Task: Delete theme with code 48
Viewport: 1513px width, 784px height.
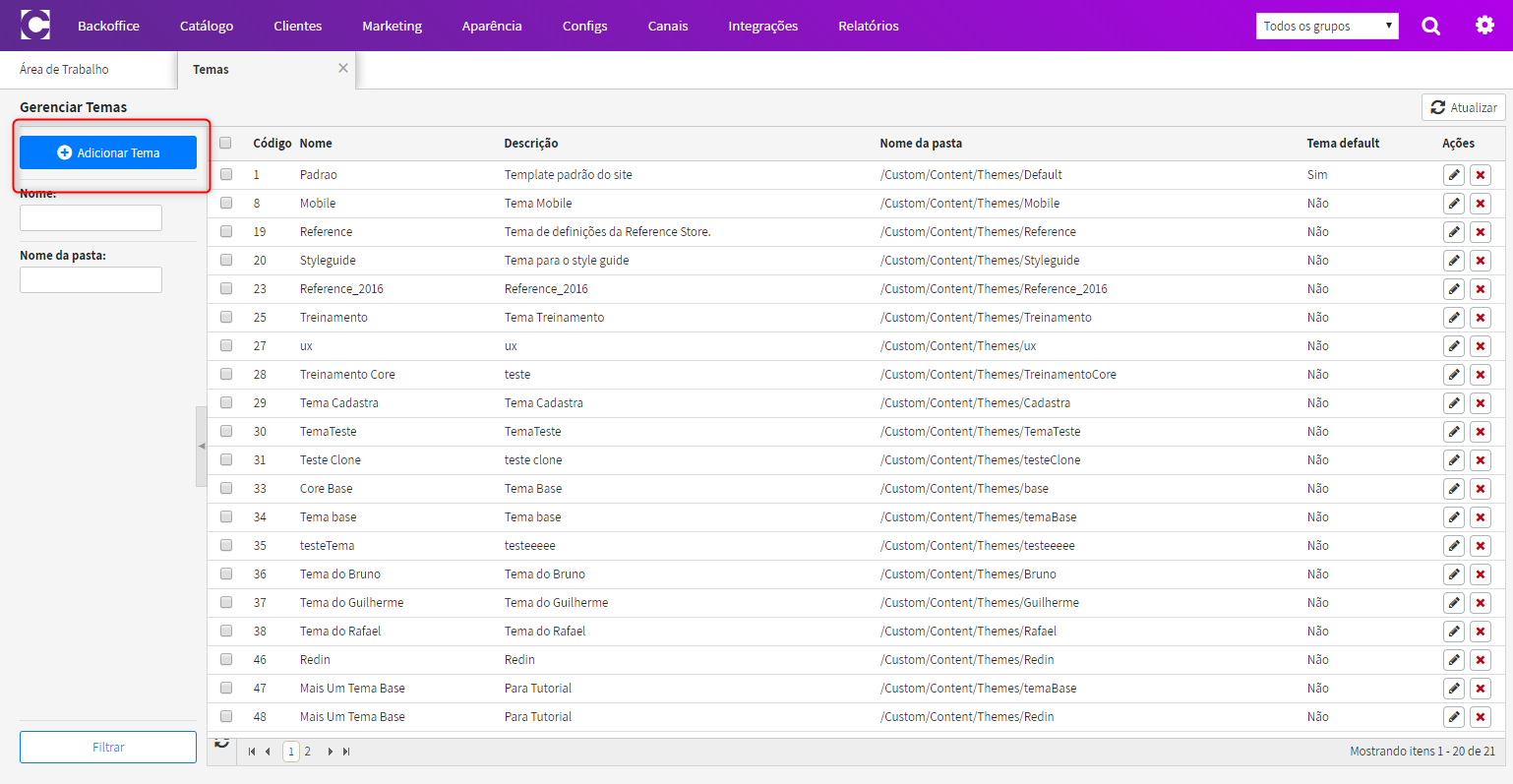Action: (1481, 717)
